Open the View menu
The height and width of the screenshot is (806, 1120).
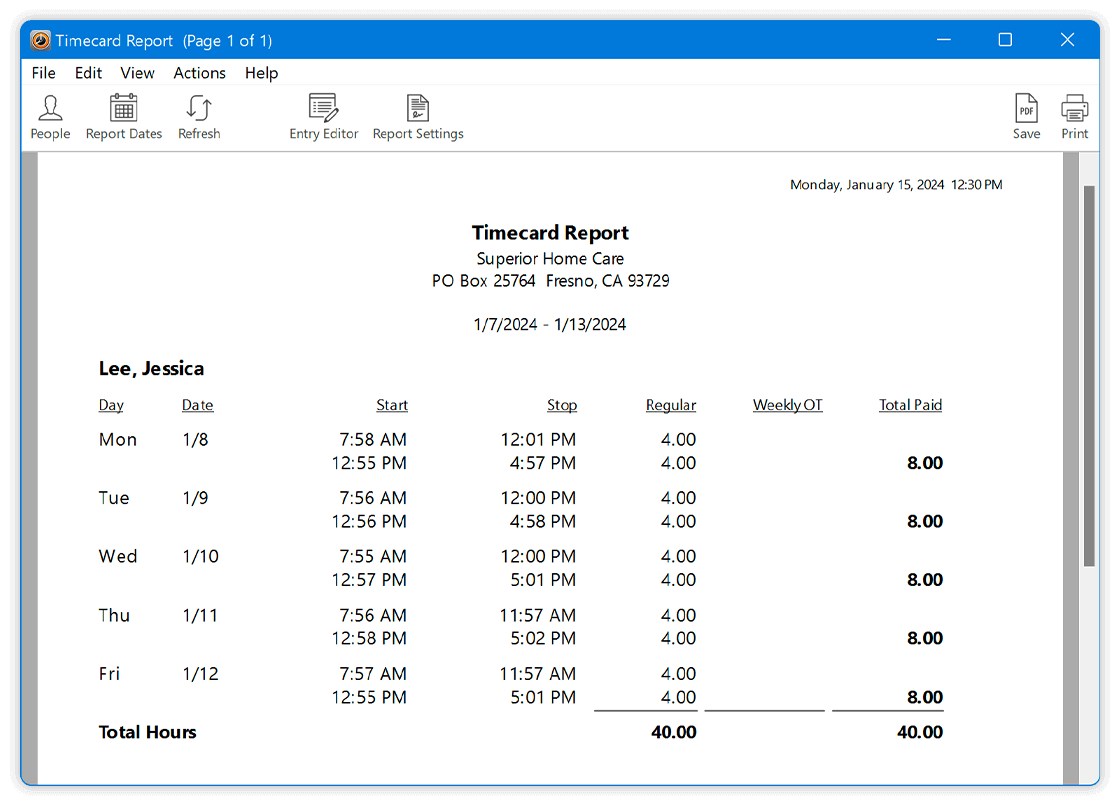137,72
